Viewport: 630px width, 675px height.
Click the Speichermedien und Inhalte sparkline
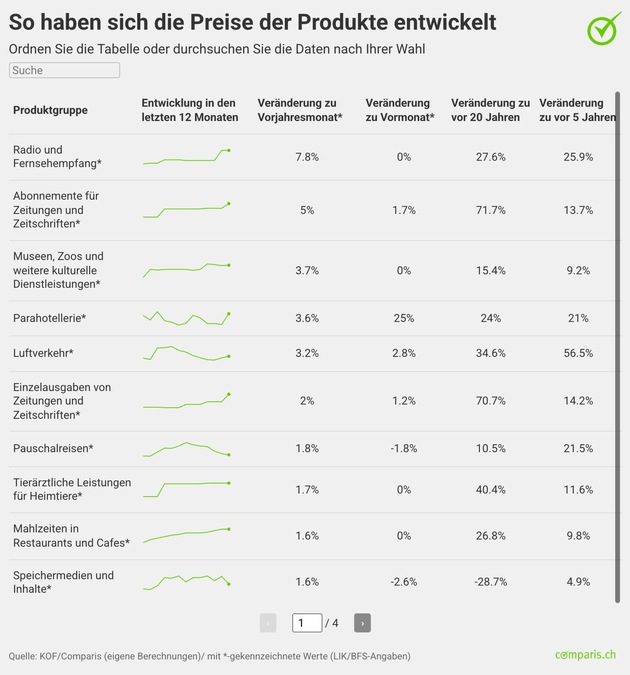pos(187,581)
